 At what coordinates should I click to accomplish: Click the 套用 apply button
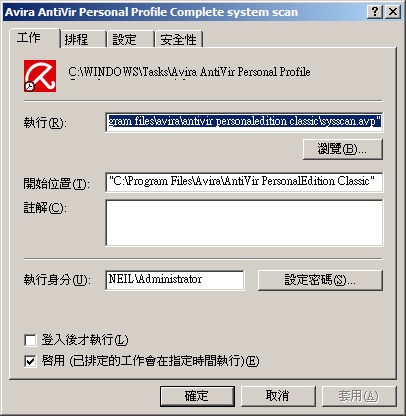coord(359,396)
